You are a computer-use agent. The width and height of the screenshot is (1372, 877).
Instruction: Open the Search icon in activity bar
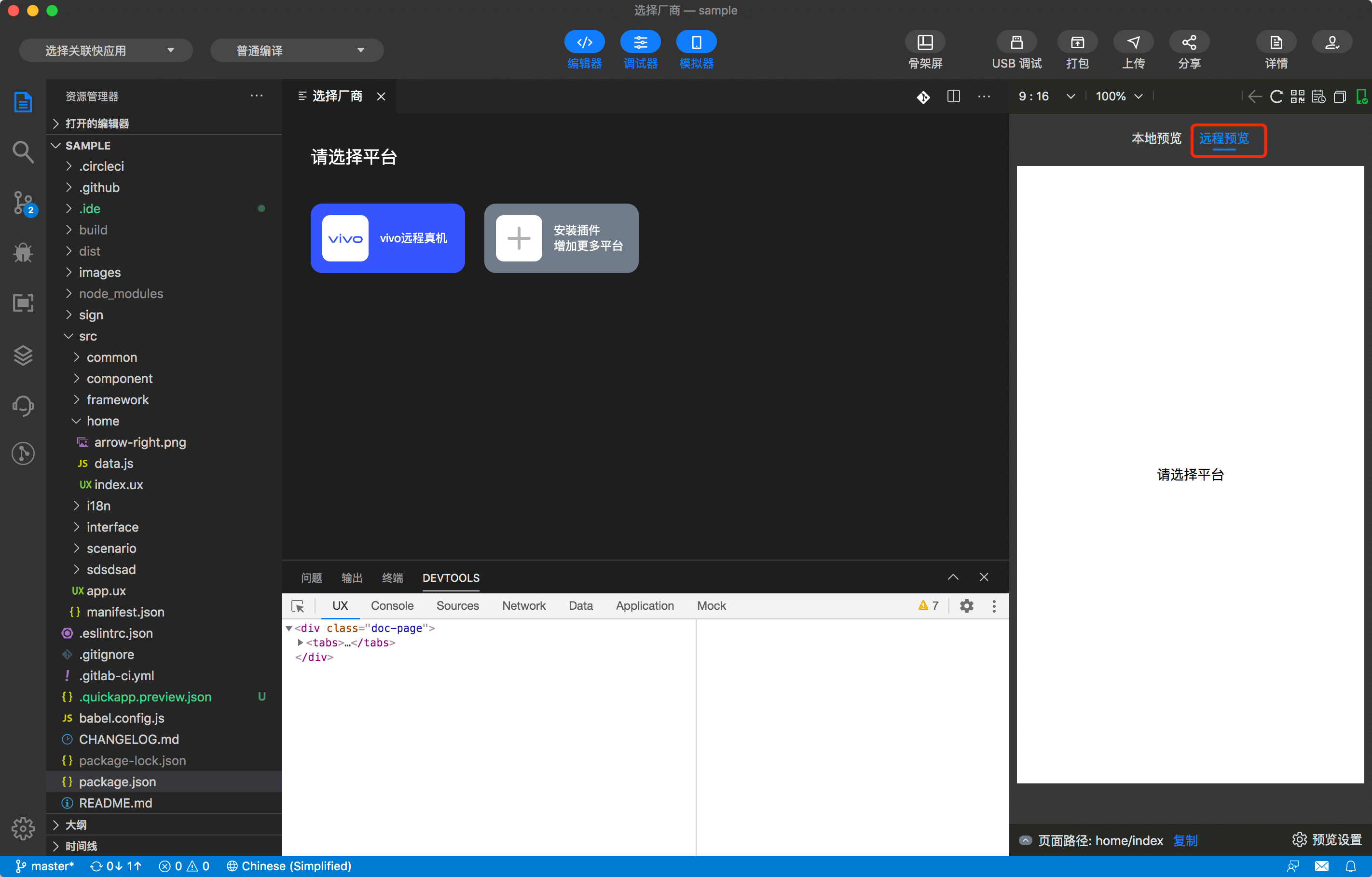point(23,151)
